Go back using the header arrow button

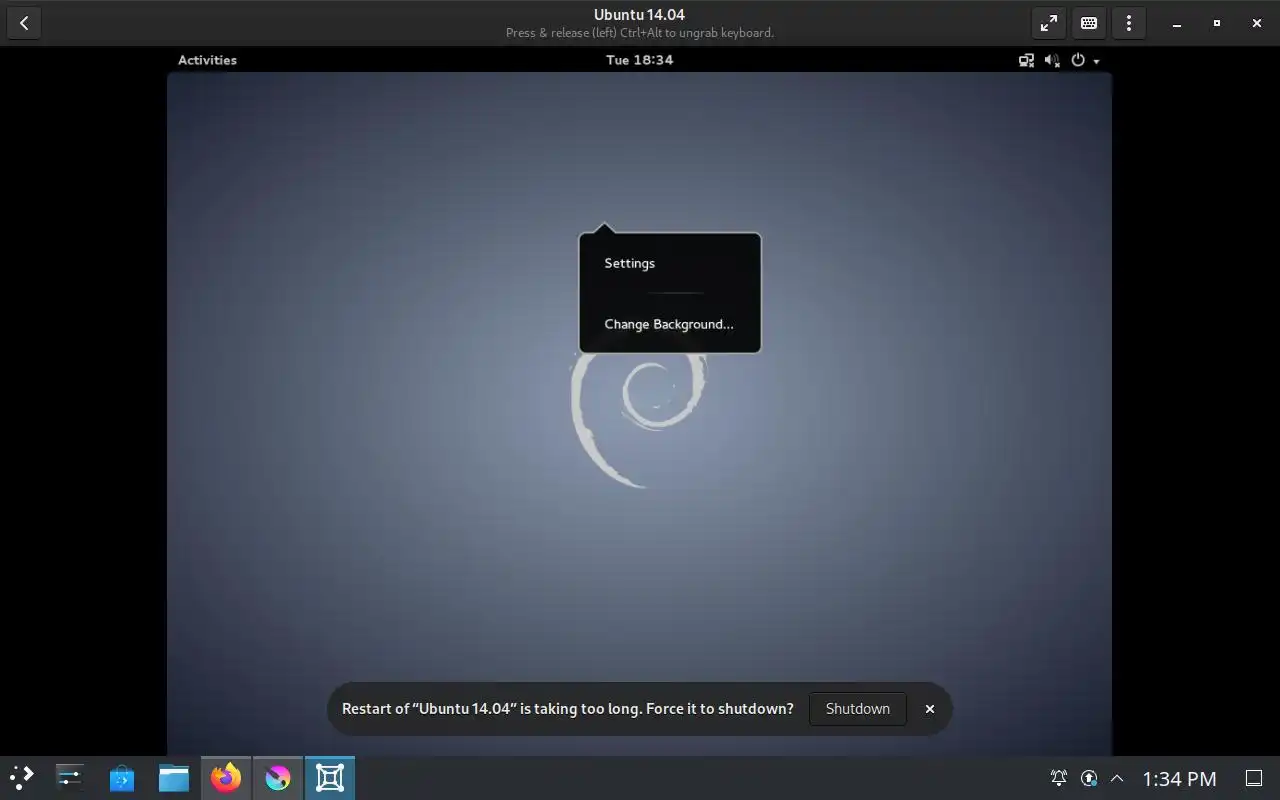pyautogui.click(x=24, y=23)
